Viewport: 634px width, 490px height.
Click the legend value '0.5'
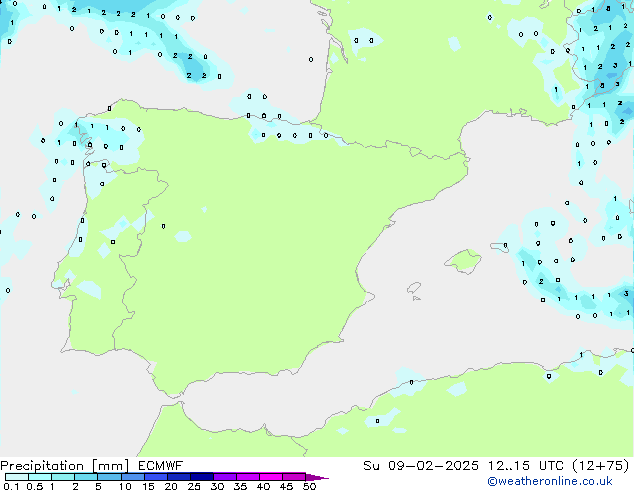coord(34,486)
